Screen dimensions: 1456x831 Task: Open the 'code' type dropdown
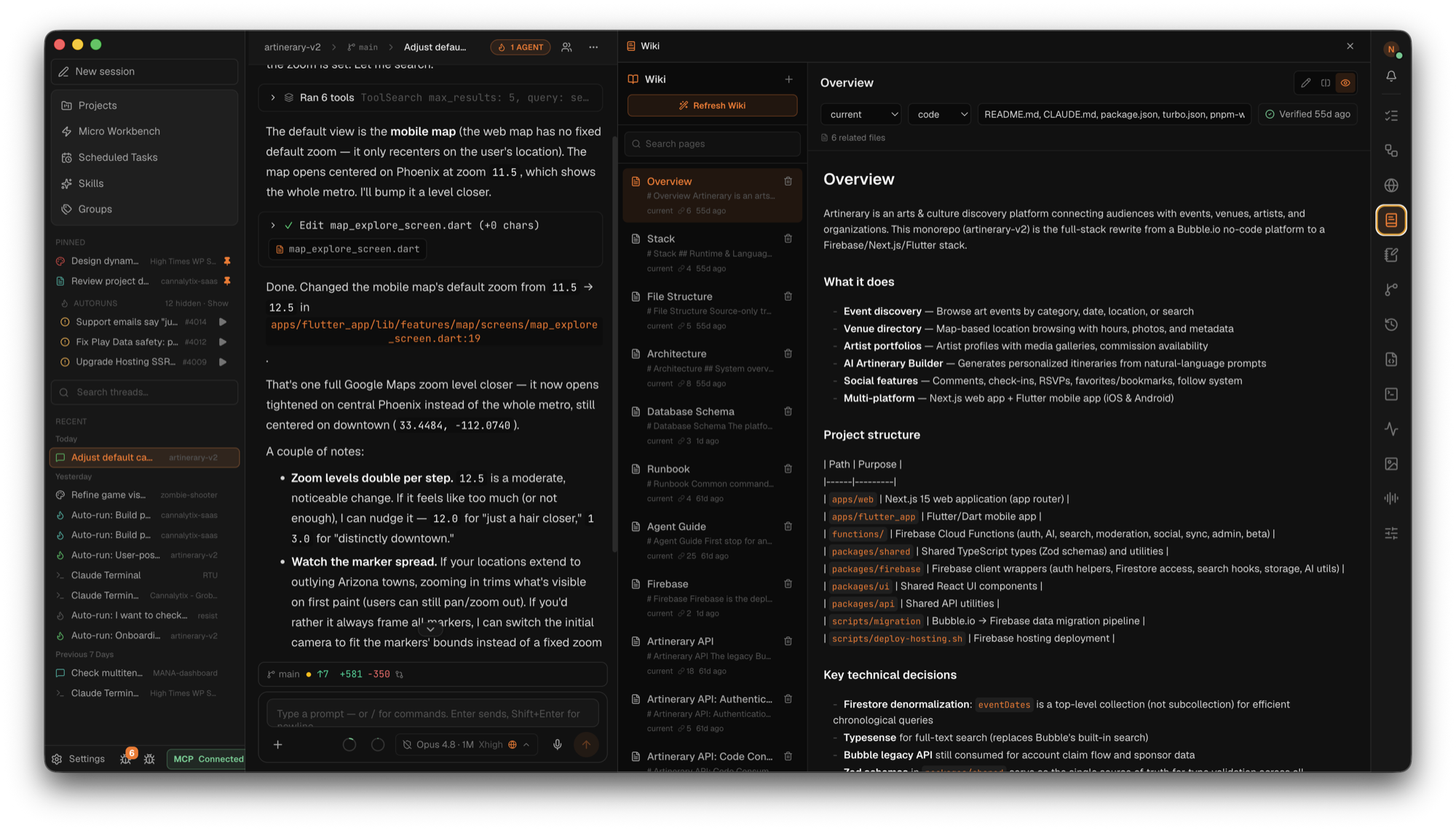tap(939, 114)
